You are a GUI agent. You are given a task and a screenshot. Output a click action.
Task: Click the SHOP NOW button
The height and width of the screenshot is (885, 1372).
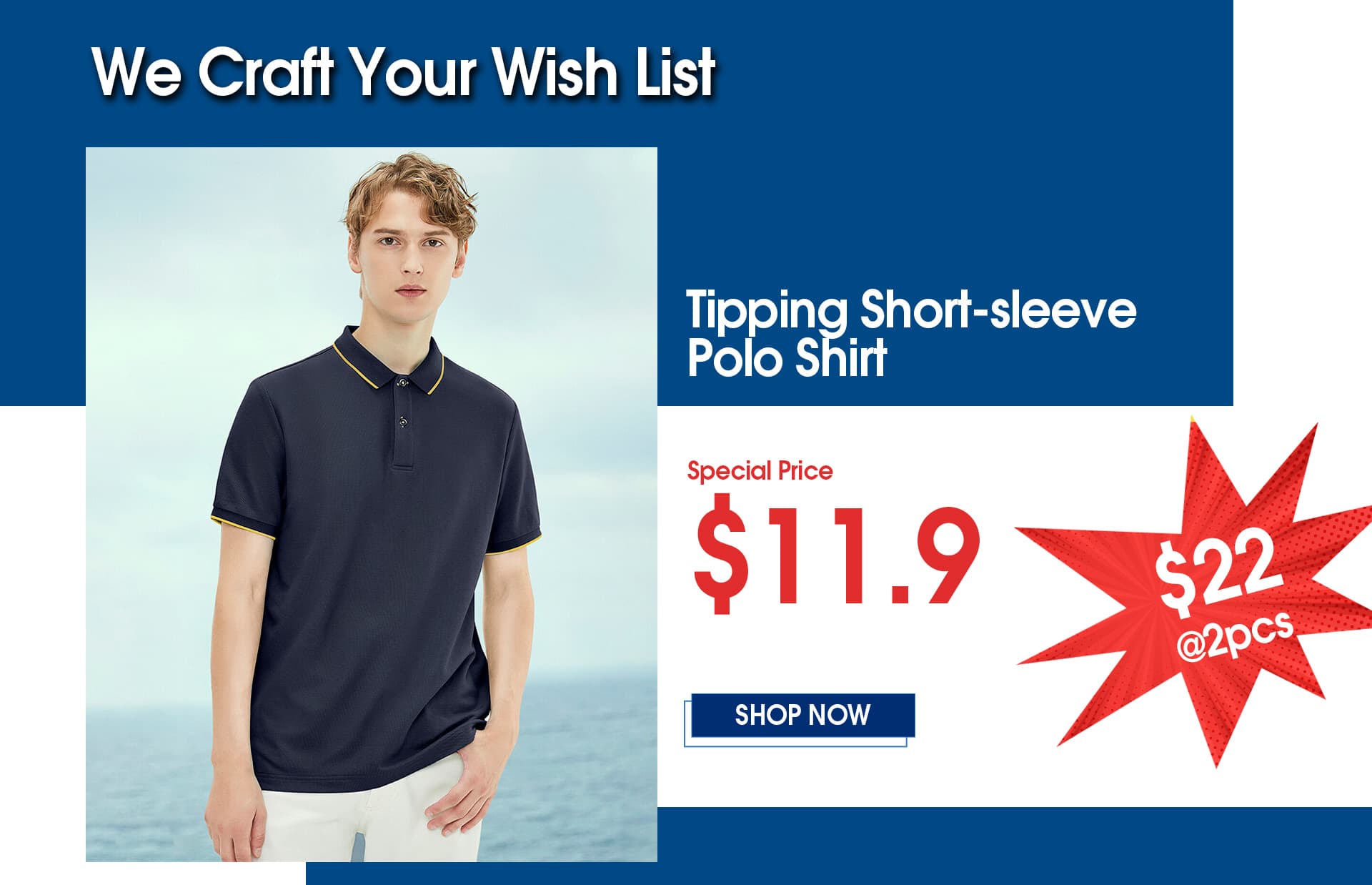[x=802, y=715]
